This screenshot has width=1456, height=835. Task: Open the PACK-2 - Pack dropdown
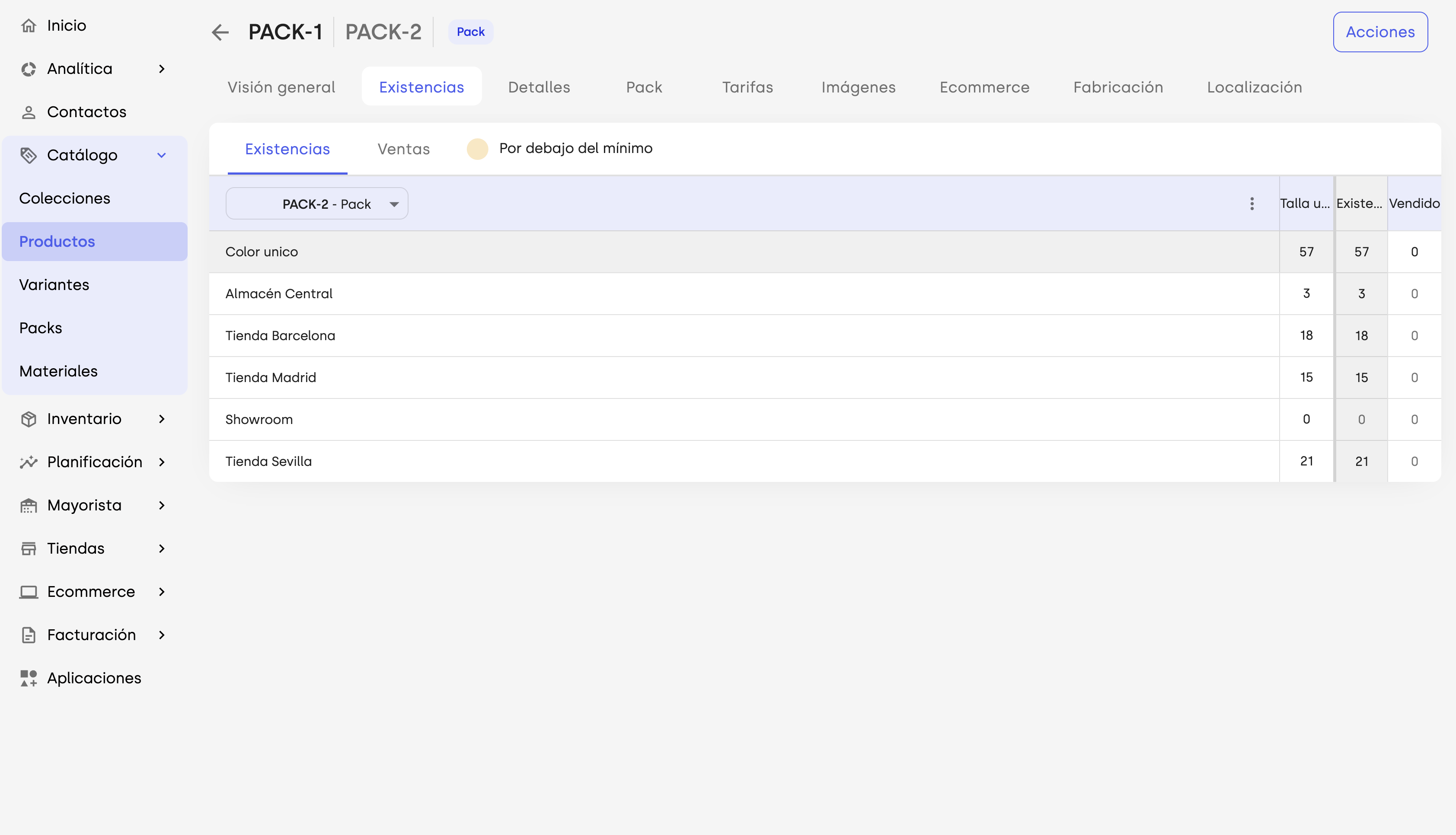point(317,204)
